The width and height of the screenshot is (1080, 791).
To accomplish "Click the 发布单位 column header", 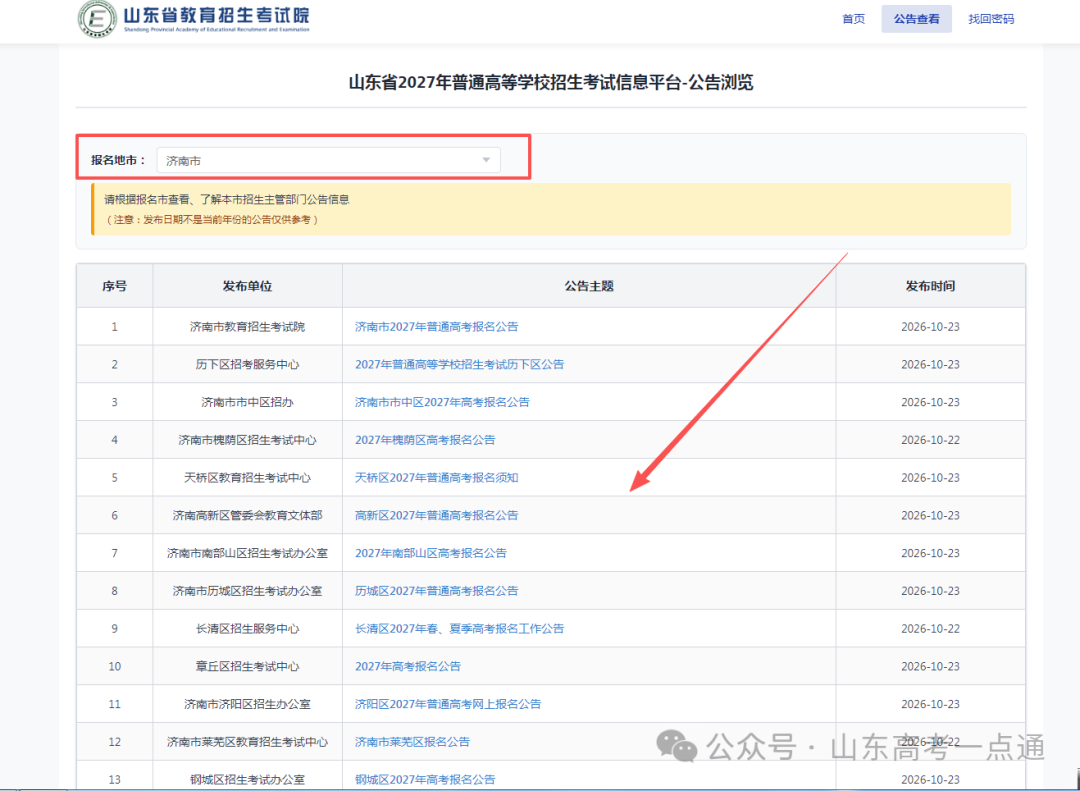I will click(247, 286).
